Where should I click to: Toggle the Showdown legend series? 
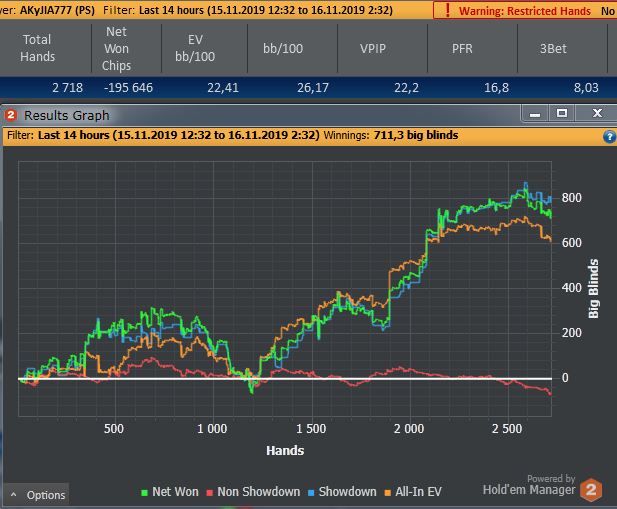pos(342,492)
